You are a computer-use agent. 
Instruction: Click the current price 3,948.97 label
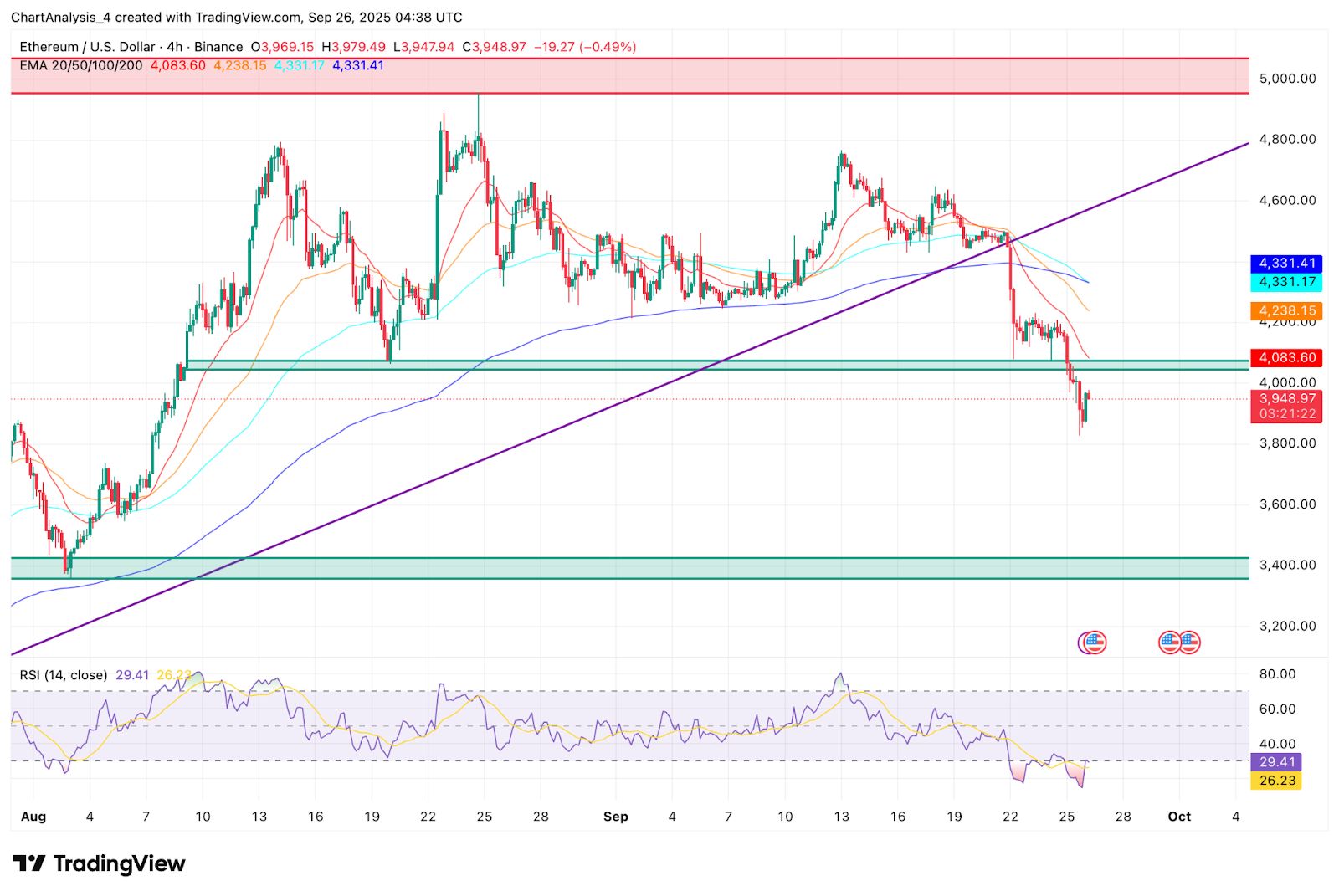coord(1286,399)
